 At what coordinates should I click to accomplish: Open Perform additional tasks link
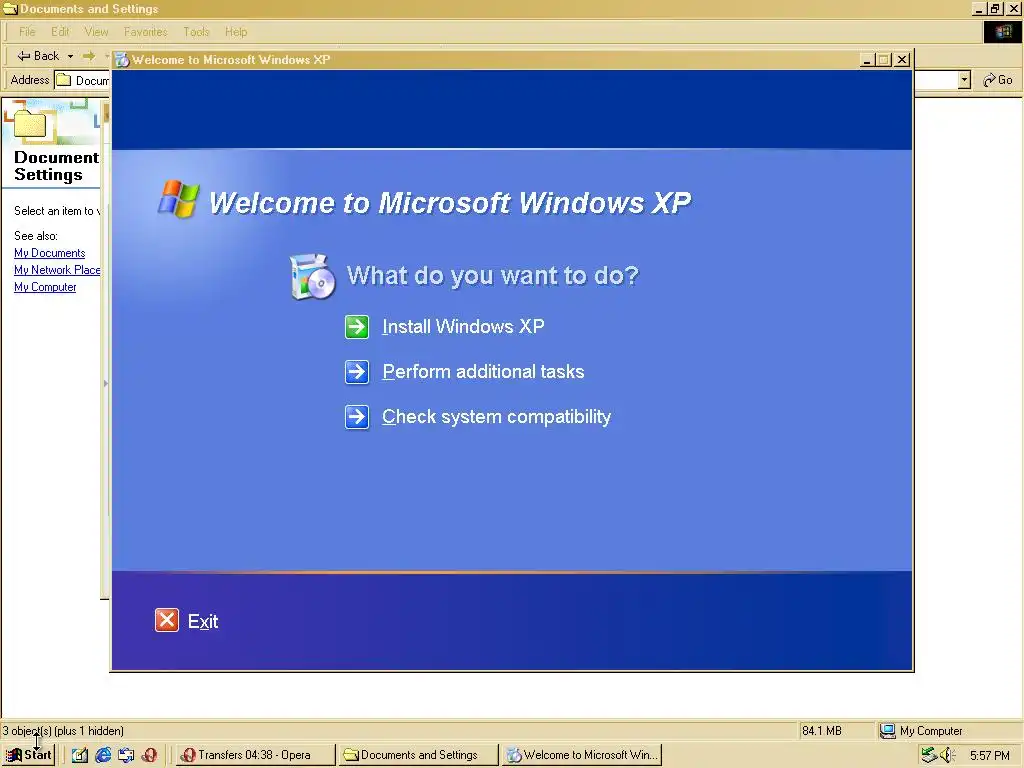pos(483,372)
